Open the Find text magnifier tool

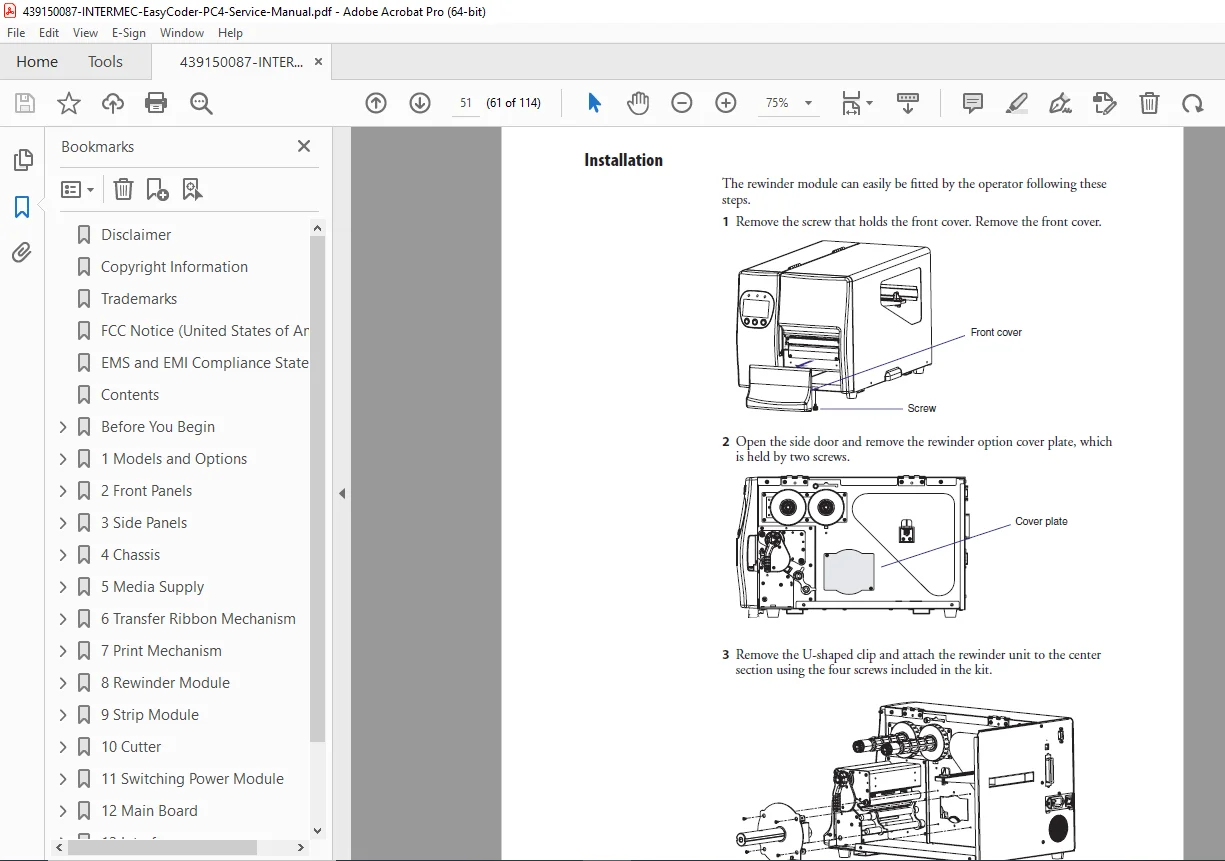202,103
